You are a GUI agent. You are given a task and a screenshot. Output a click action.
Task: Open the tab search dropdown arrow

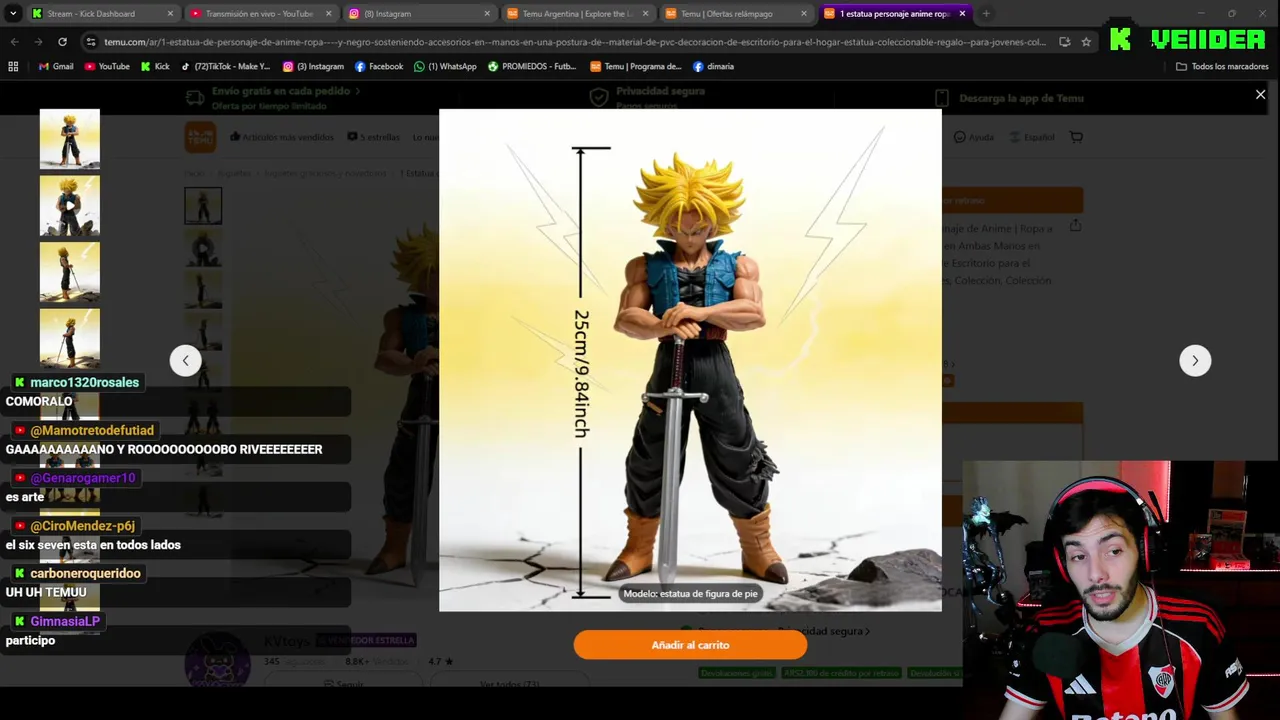pyautogui.click(x=13, y=14)
